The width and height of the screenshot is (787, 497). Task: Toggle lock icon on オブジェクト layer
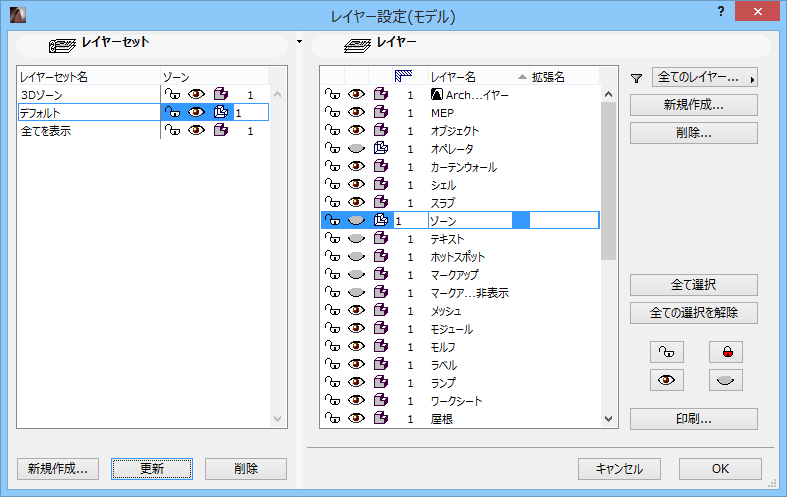point(332,131)
